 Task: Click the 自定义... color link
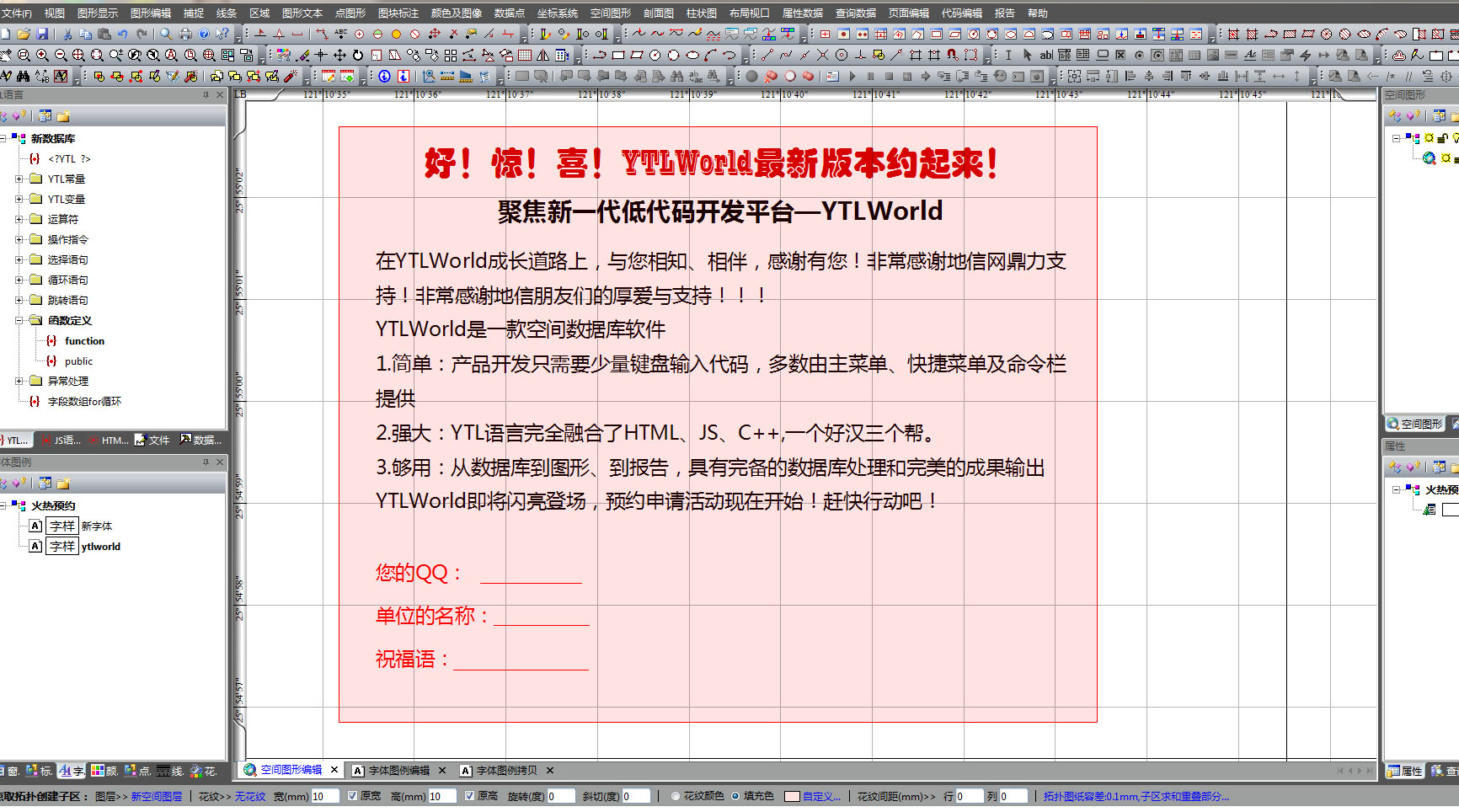pyautogui.click(x=821, y=796)
